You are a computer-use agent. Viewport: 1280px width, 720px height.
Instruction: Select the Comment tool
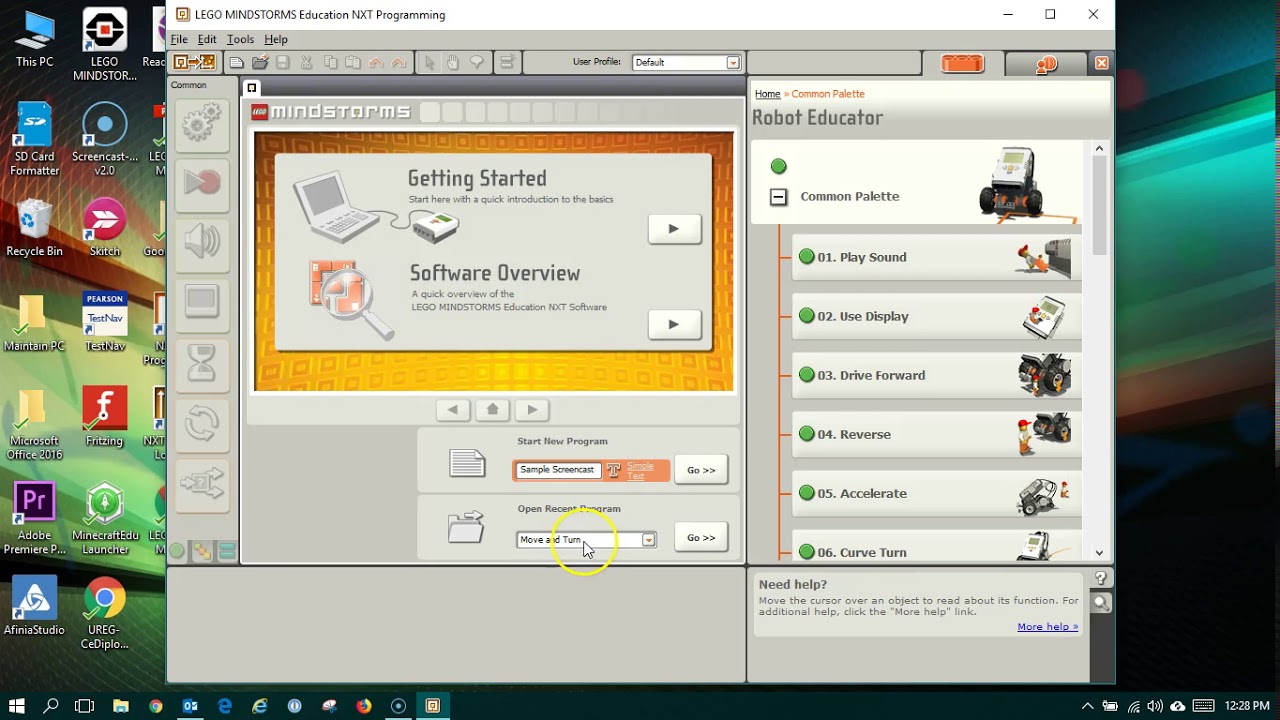[476, 62]
